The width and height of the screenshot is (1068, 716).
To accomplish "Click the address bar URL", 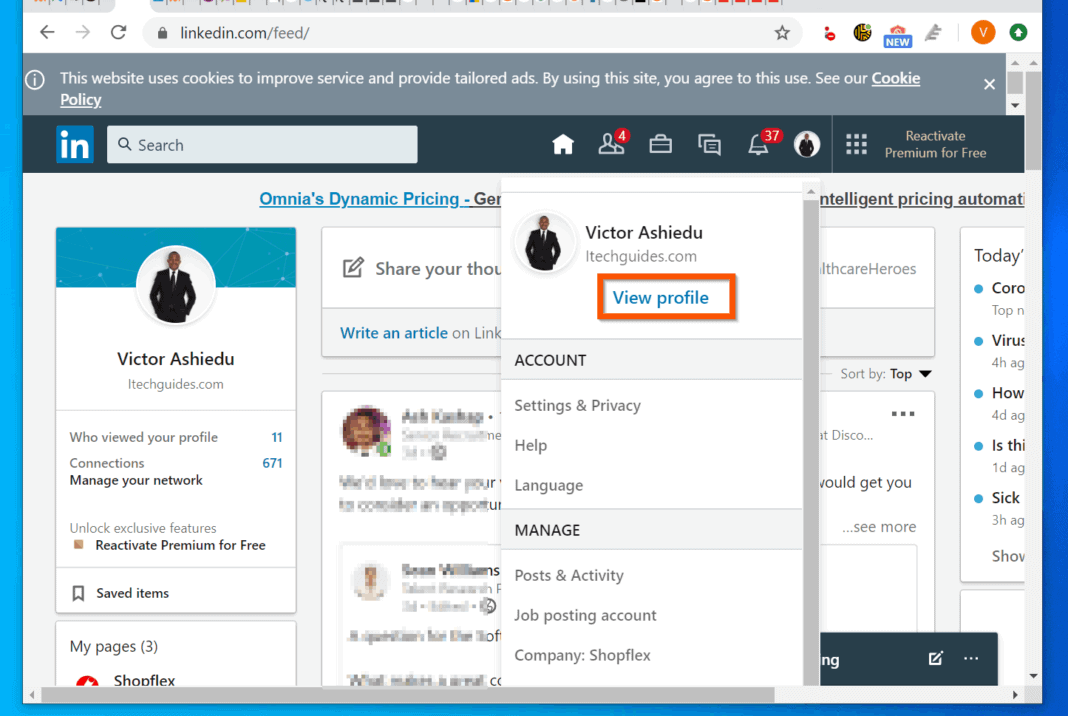I will pyautogui.click(x=245, y=33).
